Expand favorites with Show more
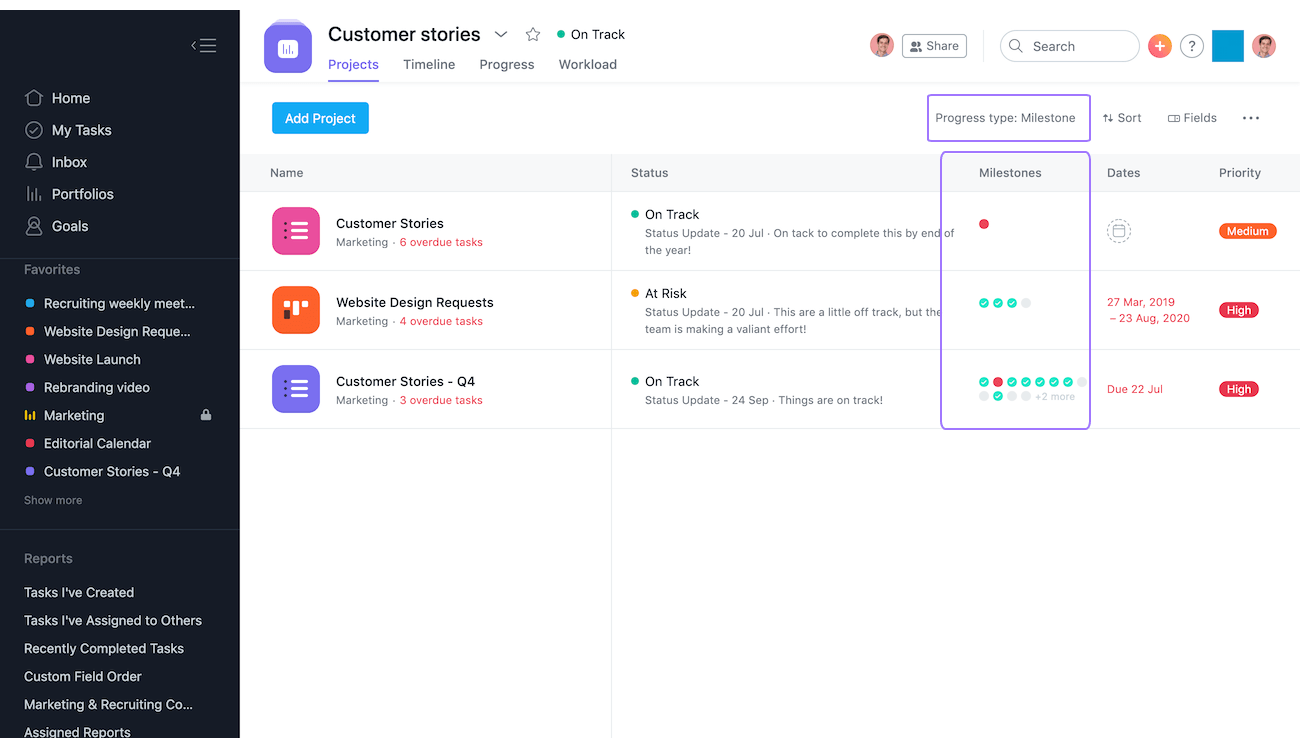Viewport: 1300px width, 738px height. 53,500
